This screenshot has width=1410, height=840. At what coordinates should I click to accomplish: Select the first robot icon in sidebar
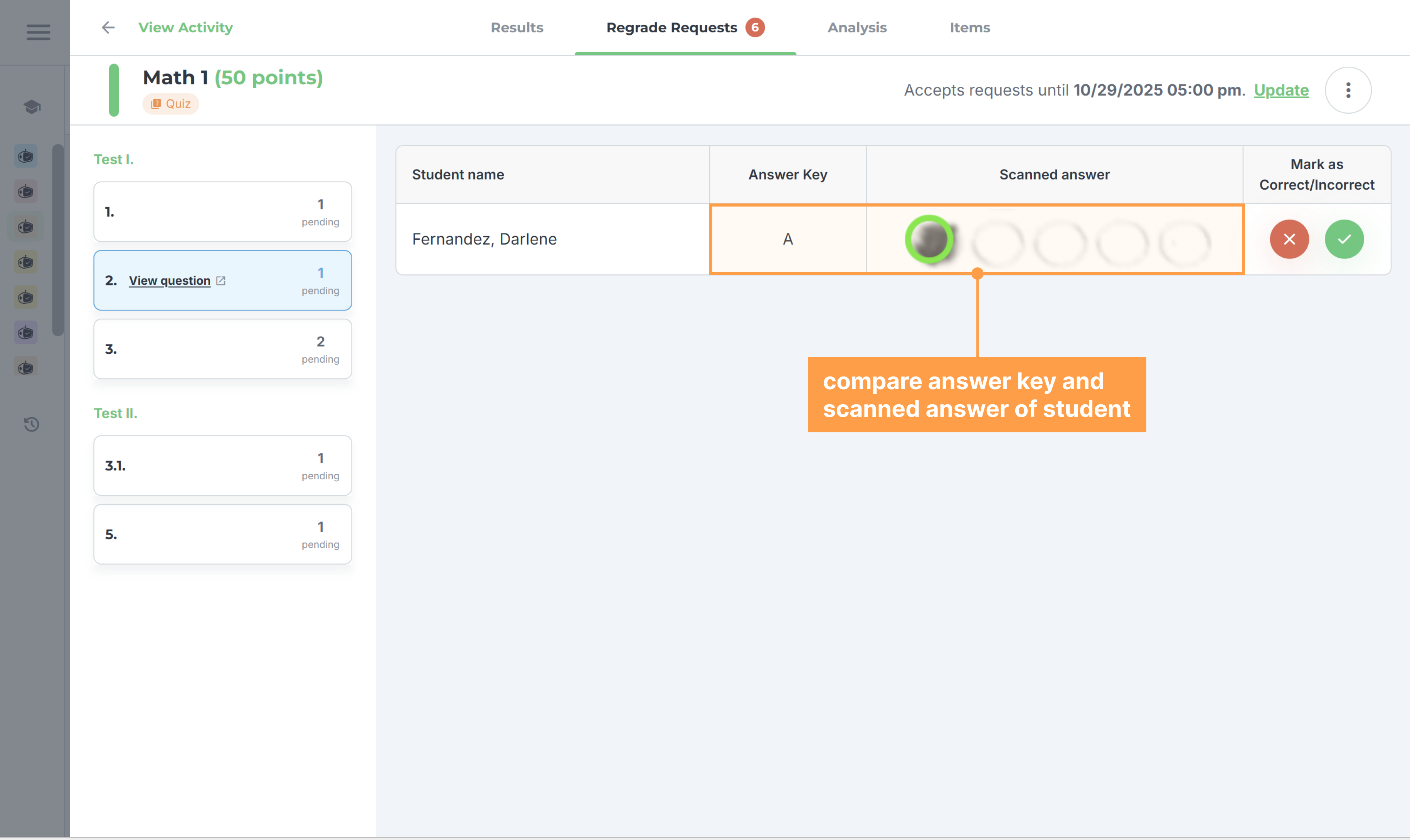tap(26, 156)
